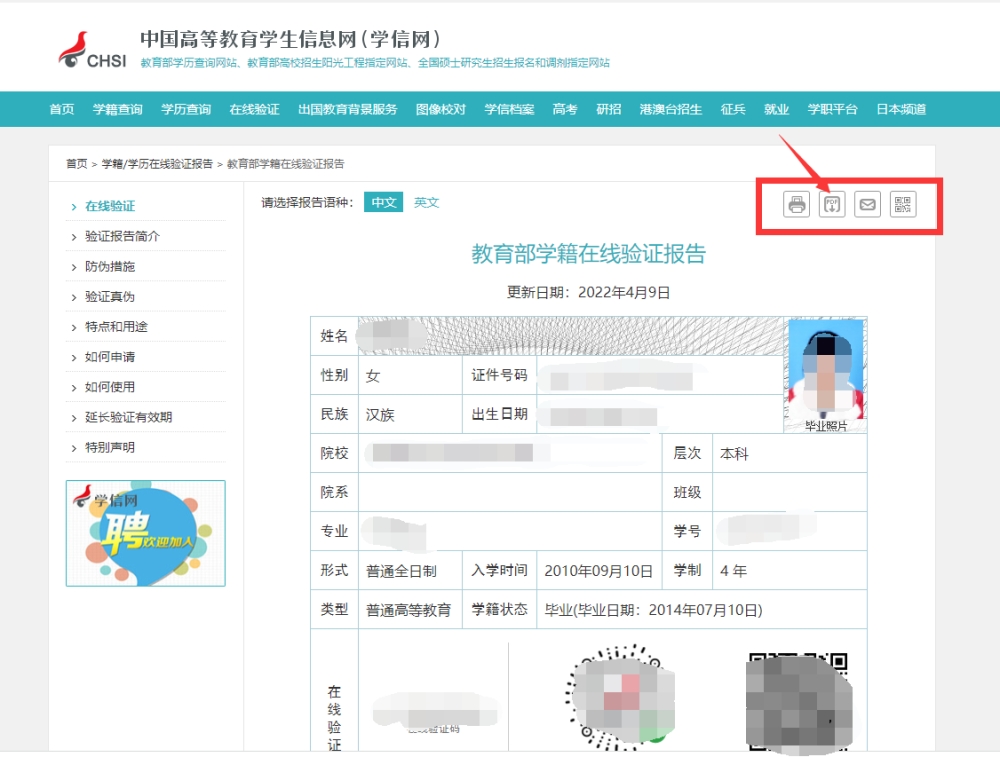
Task: Open the 研招 navigation item
Action: click(x=608, y=109)
